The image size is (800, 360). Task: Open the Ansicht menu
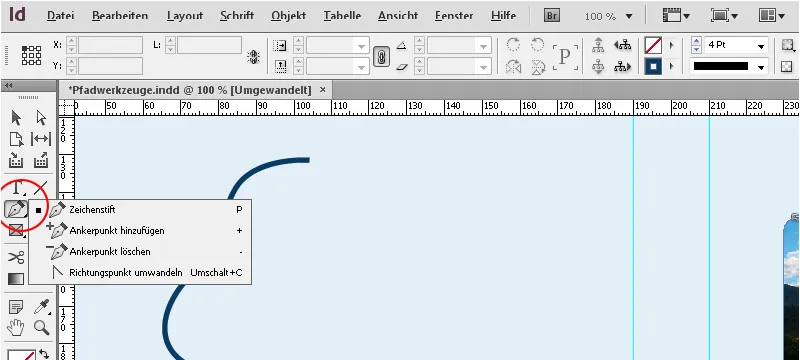(398, 16)
